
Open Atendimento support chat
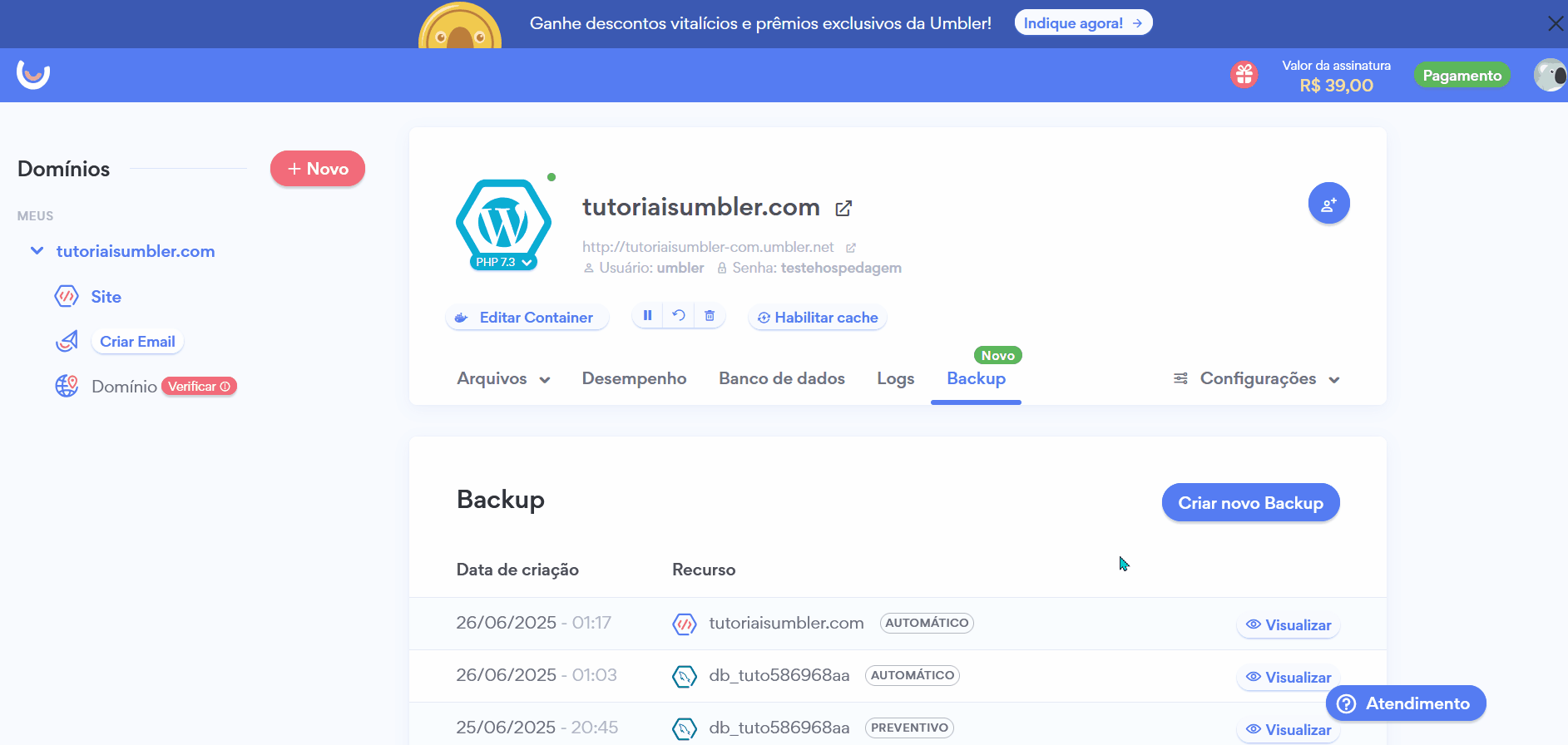tap(1406, 703)
